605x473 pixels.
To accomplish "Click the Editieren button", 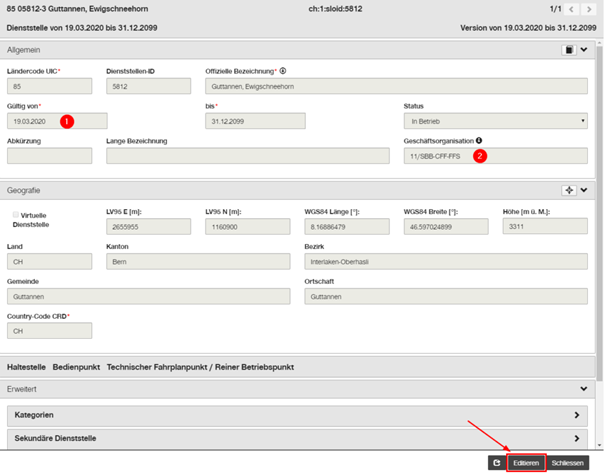I will [526, 463].
